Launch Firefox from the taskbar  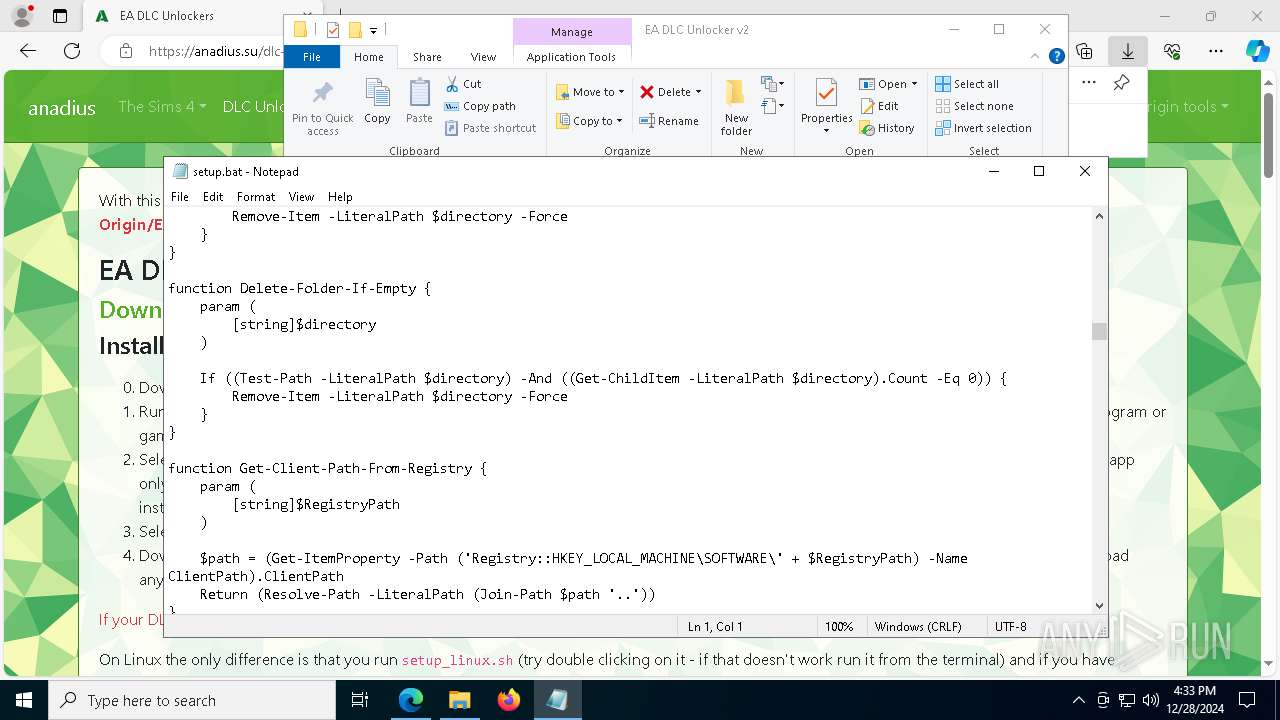[x=508, y=700]
